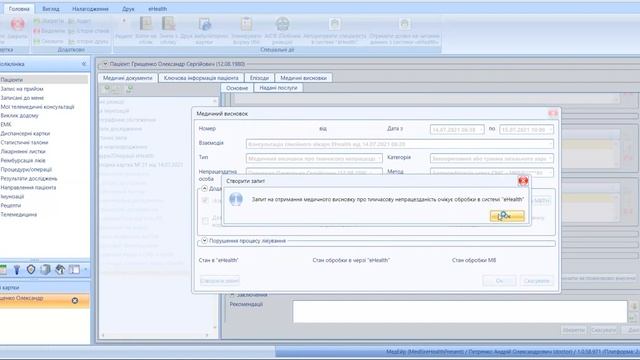The width and height of the screenshot is (640, 360).
Task: Click the panel layout icon in the sidebar bottom toolbar
Action: click(74, 269)
